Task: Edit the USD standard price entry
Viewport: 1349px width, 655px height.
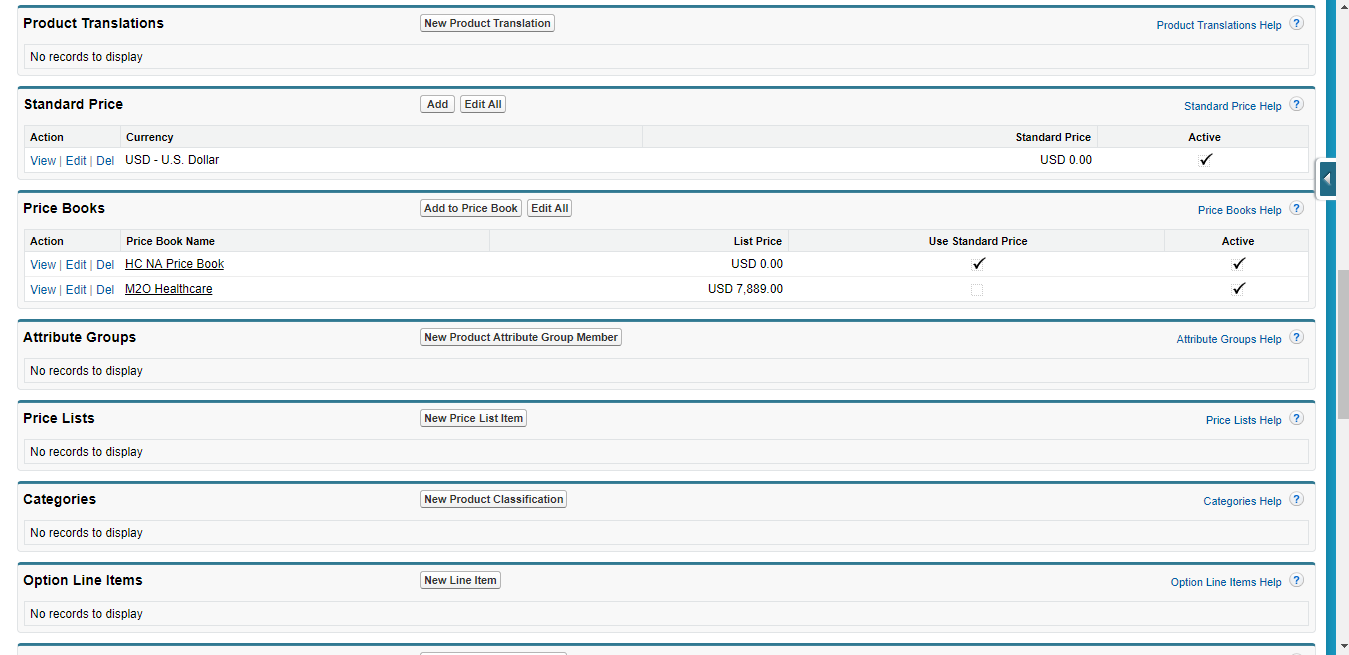Action: coord(76,161)
